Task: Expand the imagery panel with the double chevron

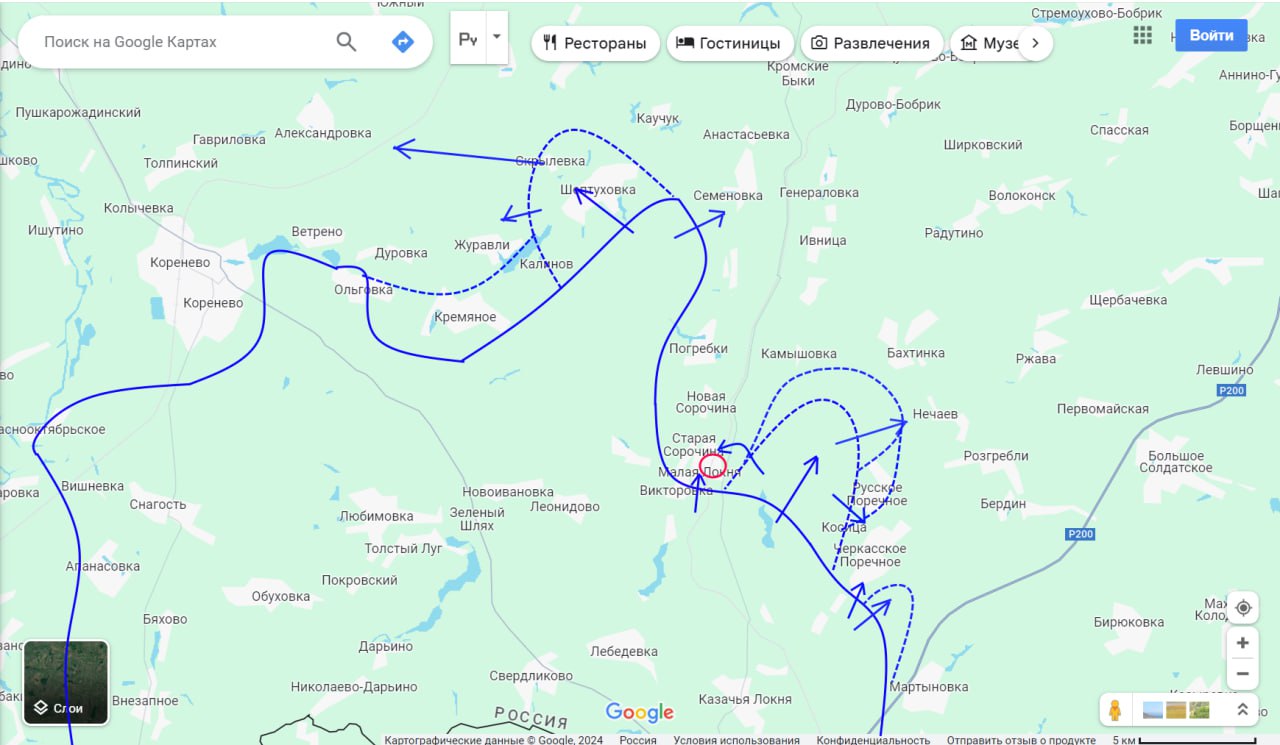Action: 1243,710
